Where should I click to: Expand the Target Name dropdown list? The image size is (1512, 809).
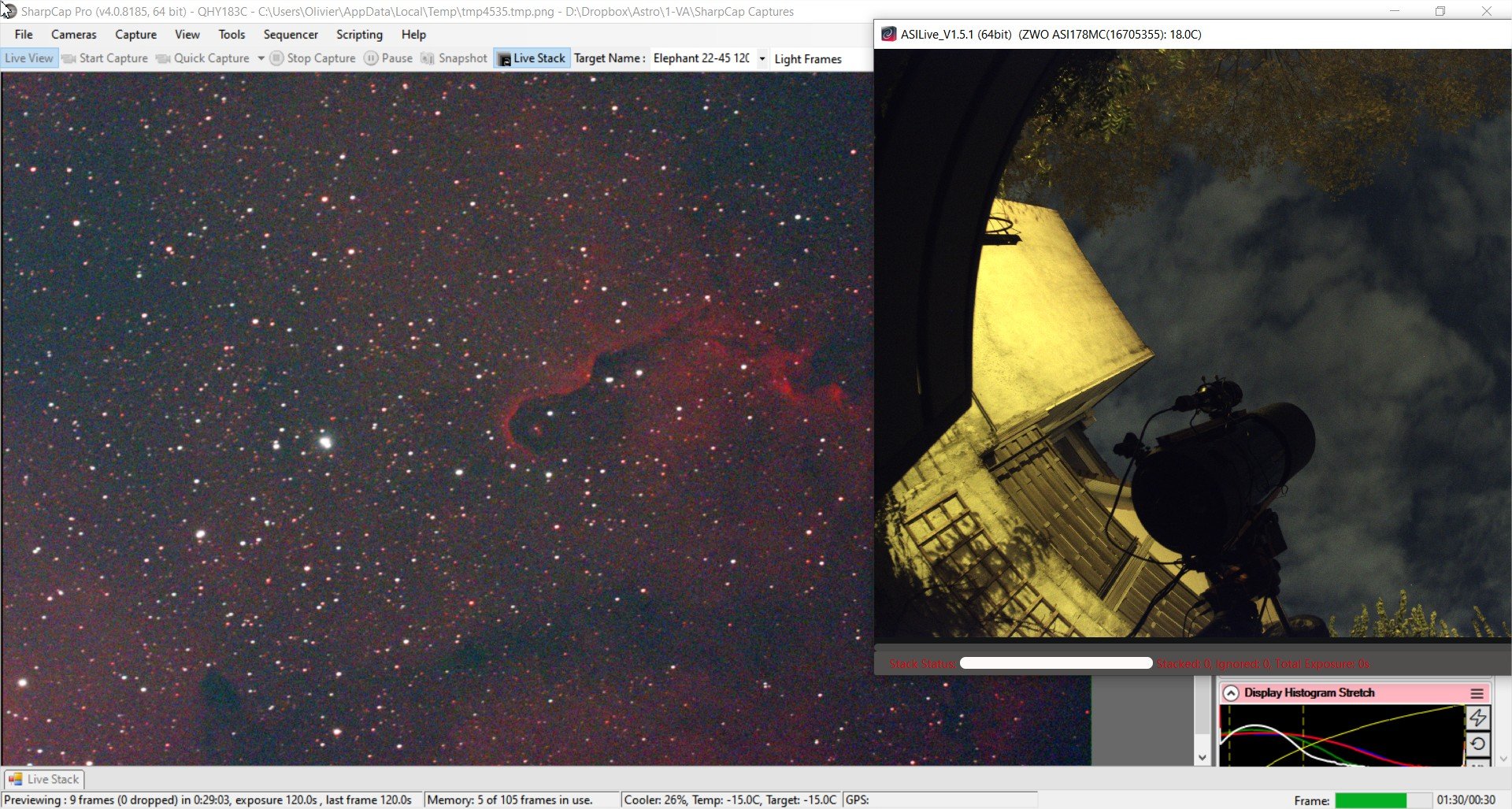[x=762, y=58]
